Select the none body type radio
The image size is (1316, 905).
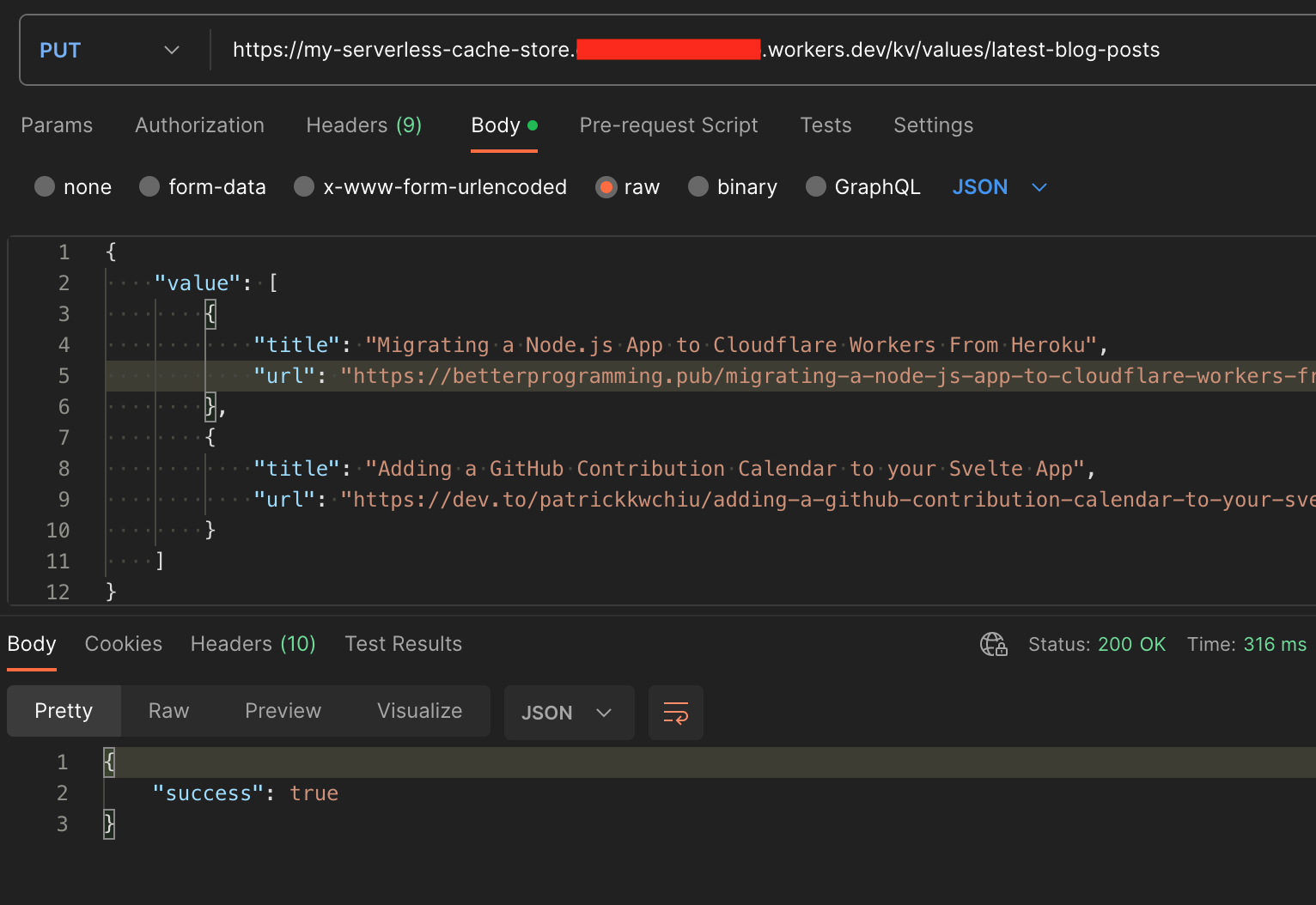point(45,186)
